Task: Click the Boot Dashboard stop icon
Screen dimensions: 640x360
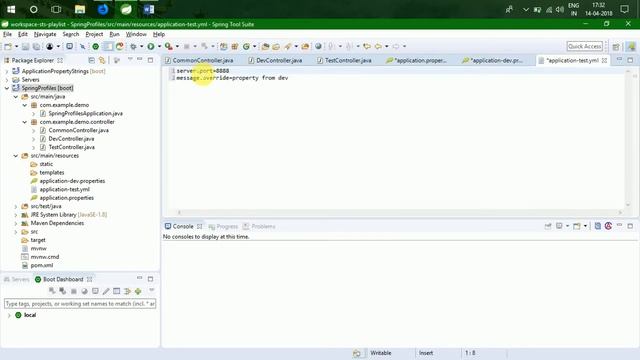Action: click(74, 291)
